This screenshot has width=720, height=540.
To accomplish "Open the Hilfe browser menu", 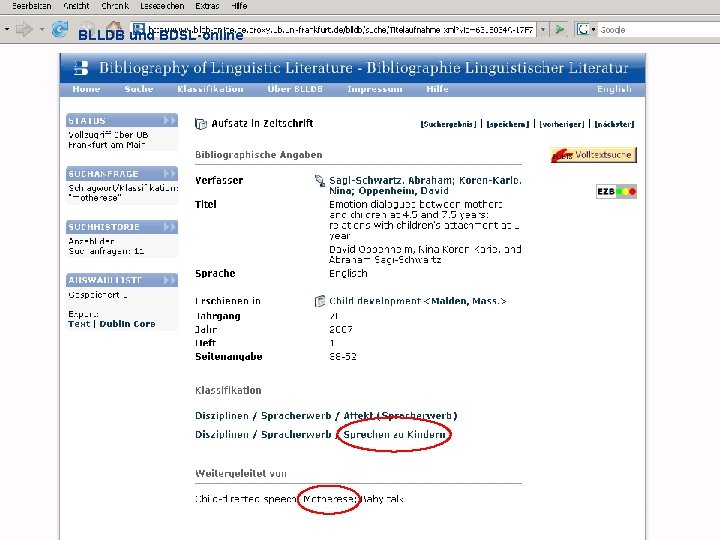I will tap(239, 6).
